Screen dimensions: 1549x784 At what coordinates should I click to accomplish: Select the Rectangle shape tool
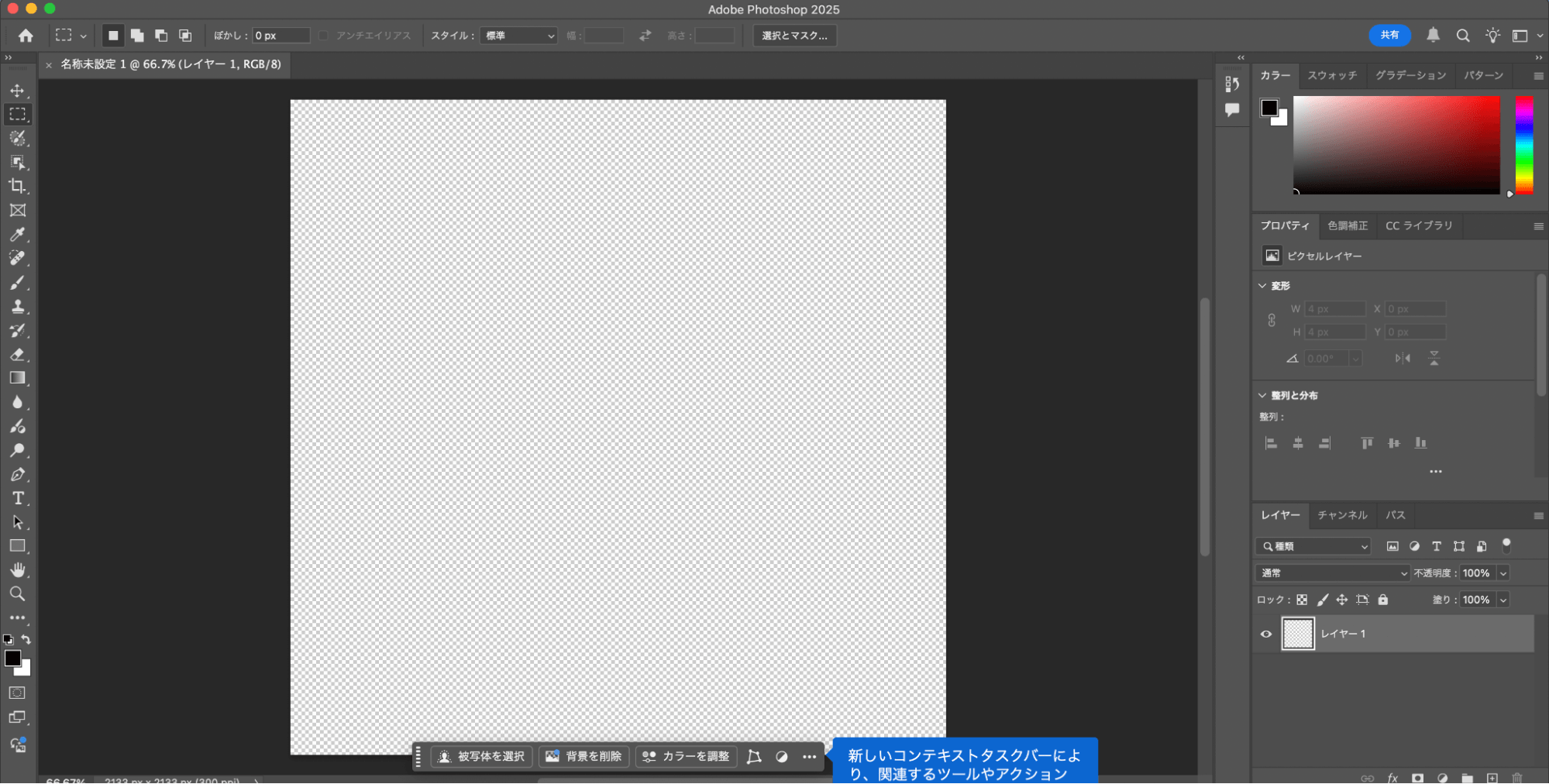[17, 546]
